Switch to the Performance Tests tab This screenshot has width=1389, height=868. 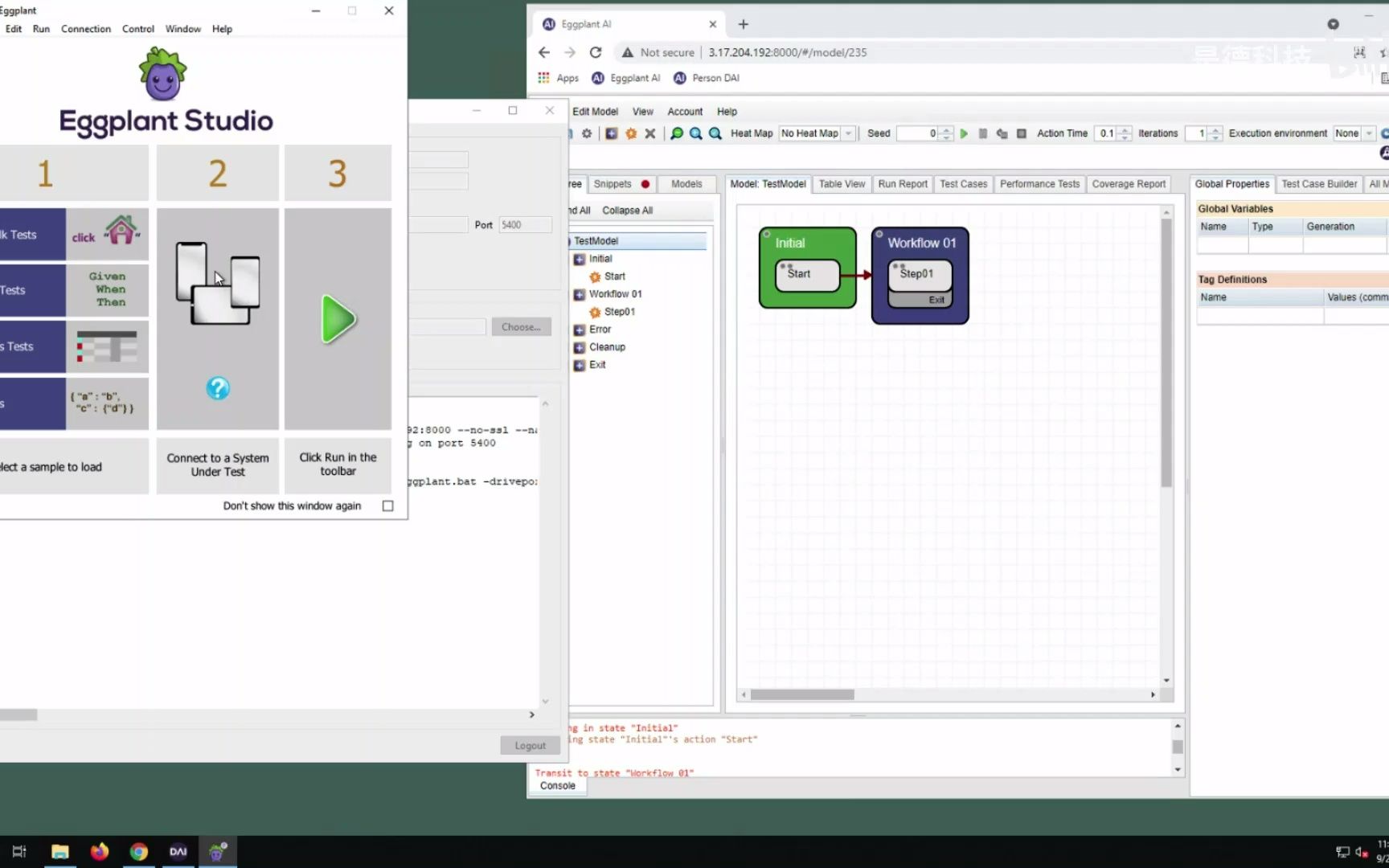tap(1039, 184)
